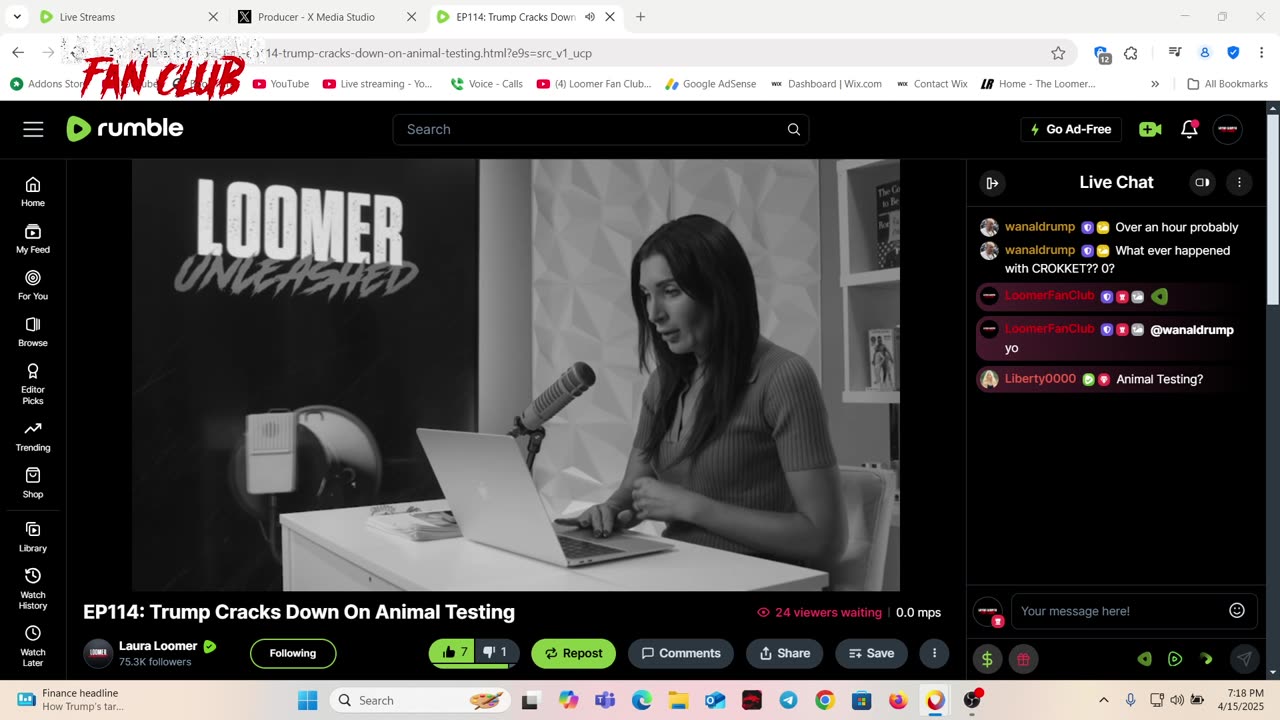
Task: Select the EP114 Trump Cracks Down tab
Action: [x=516, y=17]
